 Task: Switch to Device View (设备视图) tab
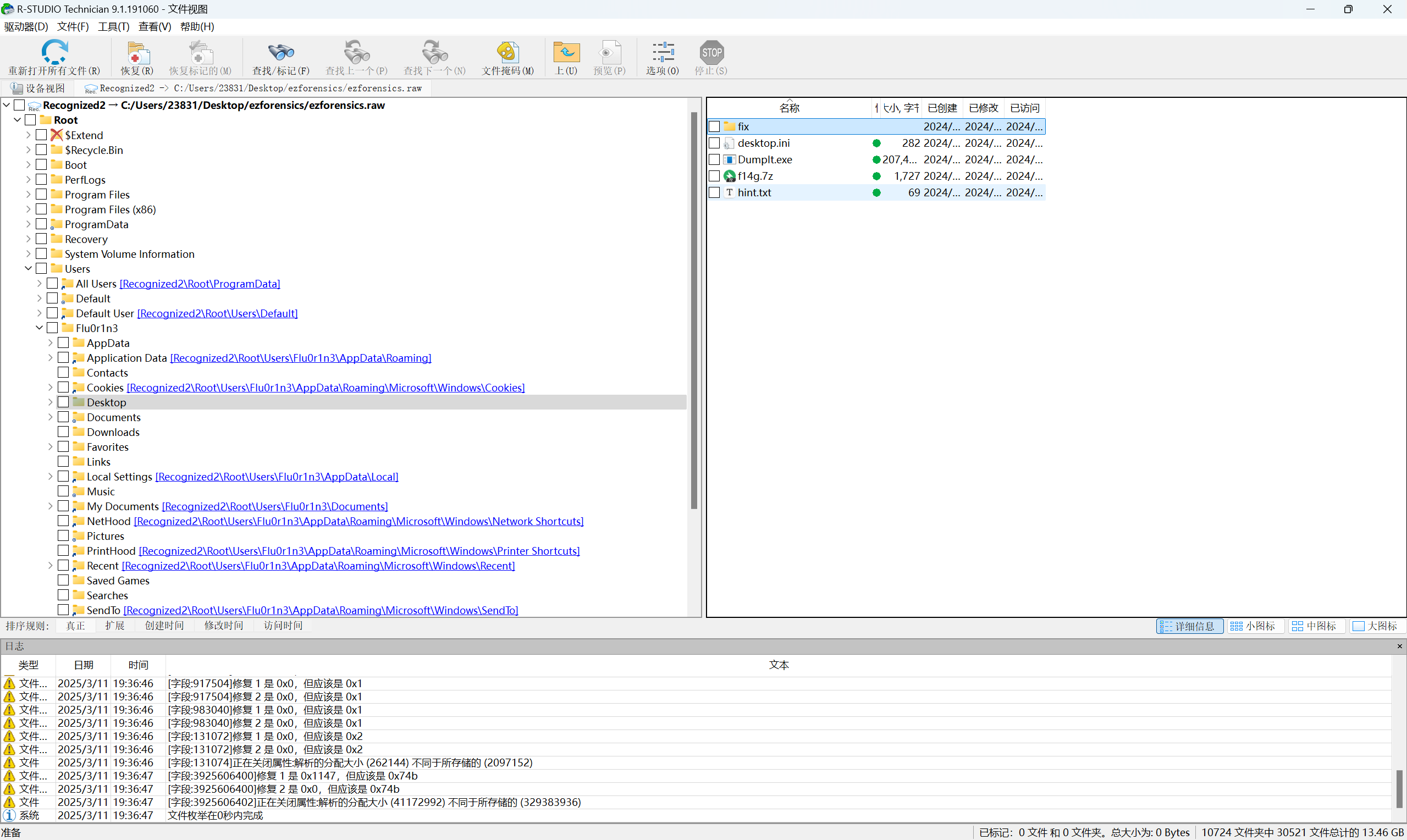coord(38,89)
